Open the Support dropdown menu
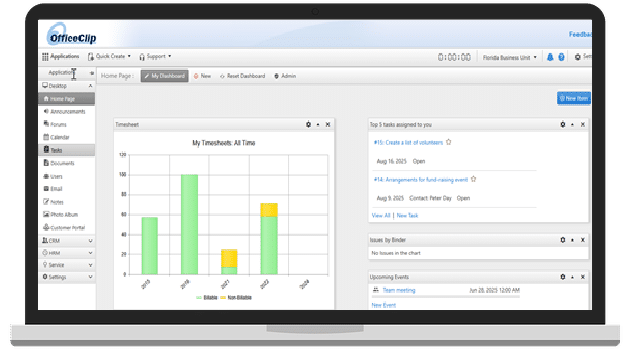The width and height of the screenshot is (635, 360). point(155,56)
